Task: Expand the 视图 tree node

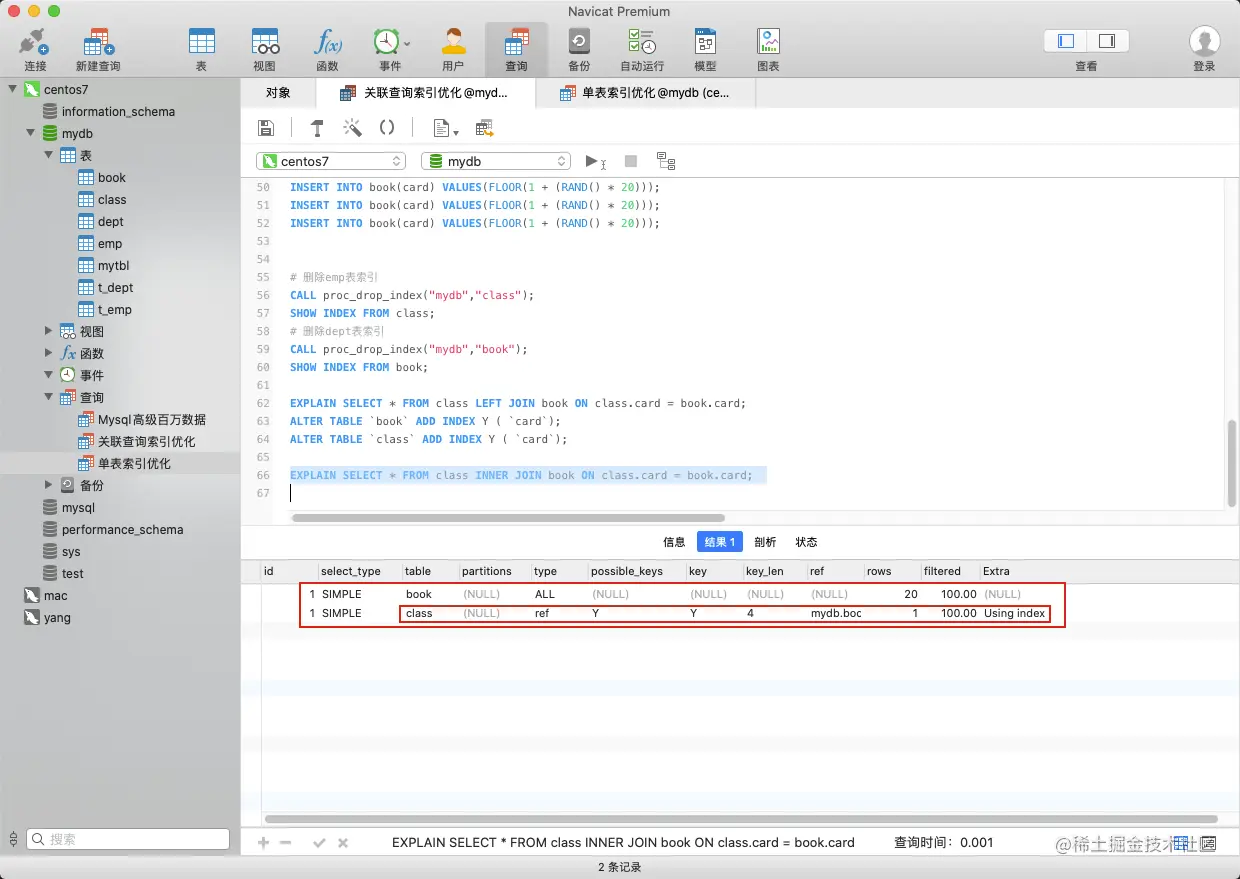Action: pos(49,331)
